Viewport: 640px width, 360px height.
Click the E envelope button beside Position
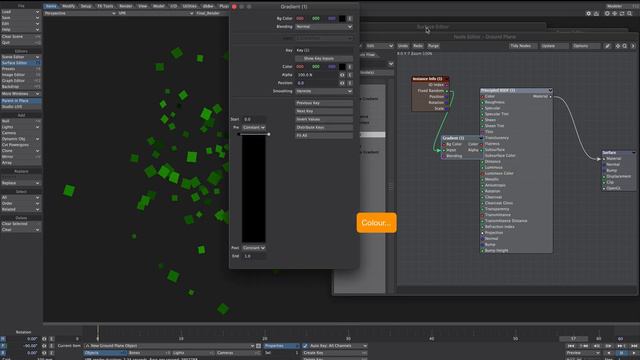350,83
